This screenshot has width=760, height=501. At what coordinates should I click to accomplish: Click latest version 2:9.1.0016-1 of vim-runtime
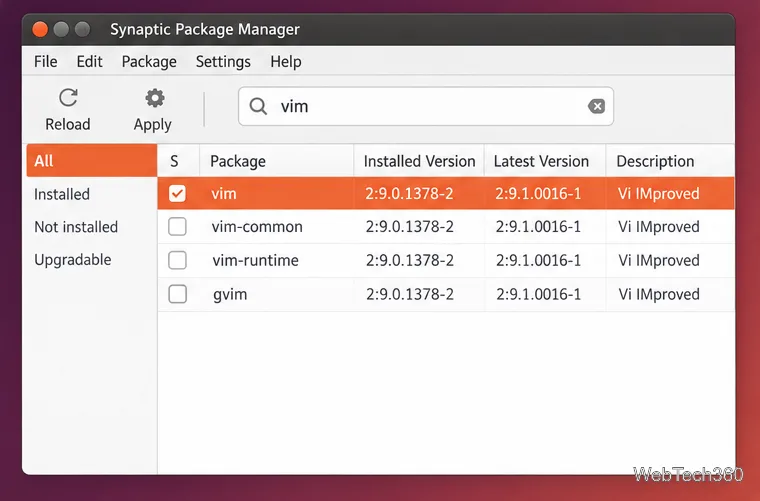pyautogui.click(x=538, y=260)
